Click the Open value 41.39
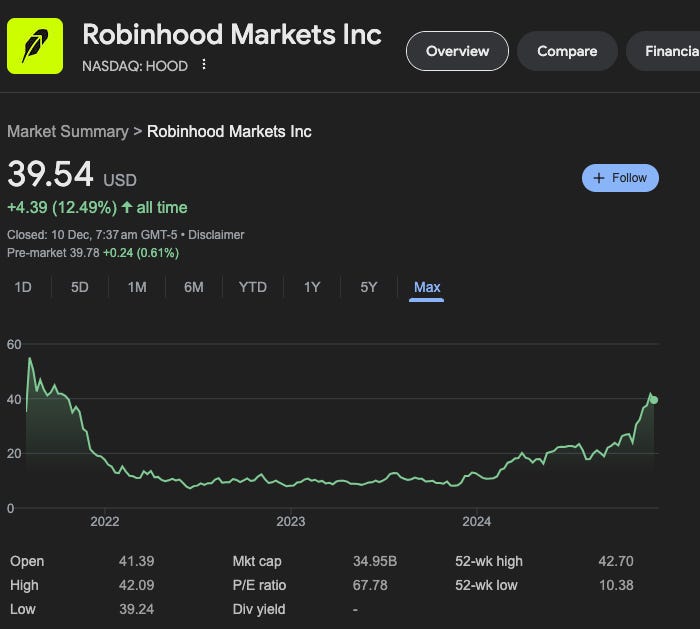This screenshot has height=629, width=700. [x=137, y=561]
